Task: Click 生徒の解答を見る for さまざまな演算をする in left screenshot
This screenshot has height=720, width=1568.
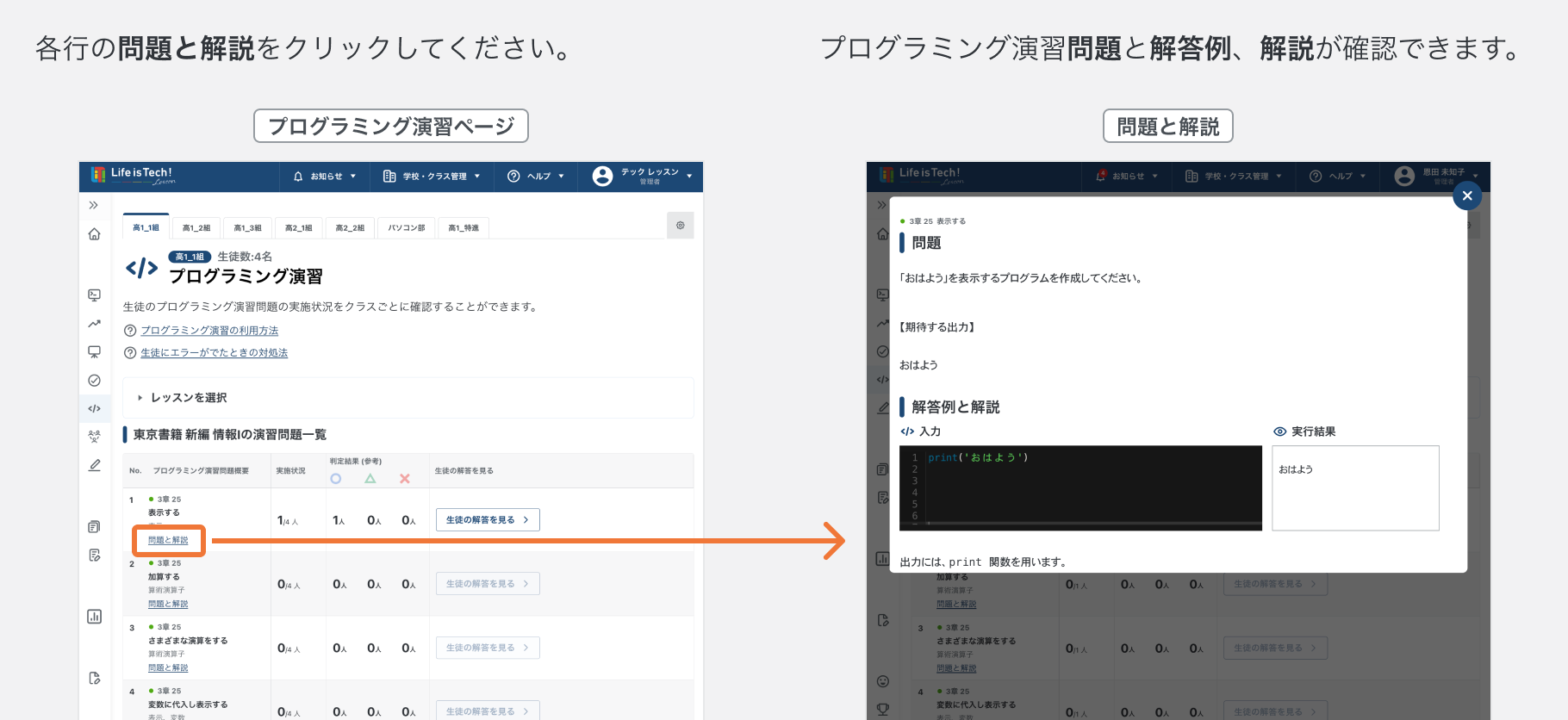Action: tap(488, 648)
